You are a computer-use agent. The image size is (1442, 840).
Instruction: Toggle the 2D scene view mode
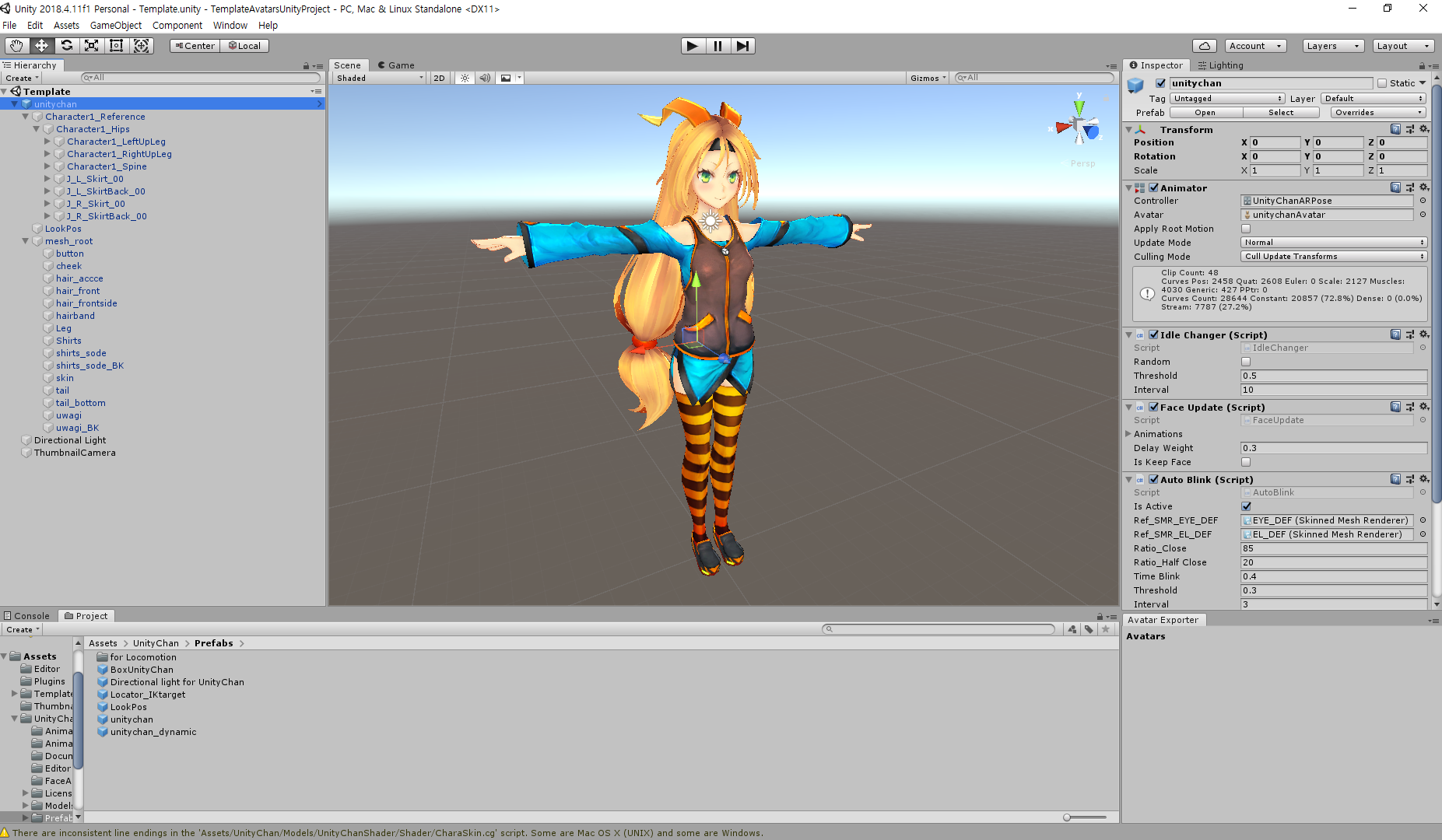tap(439, 78)
